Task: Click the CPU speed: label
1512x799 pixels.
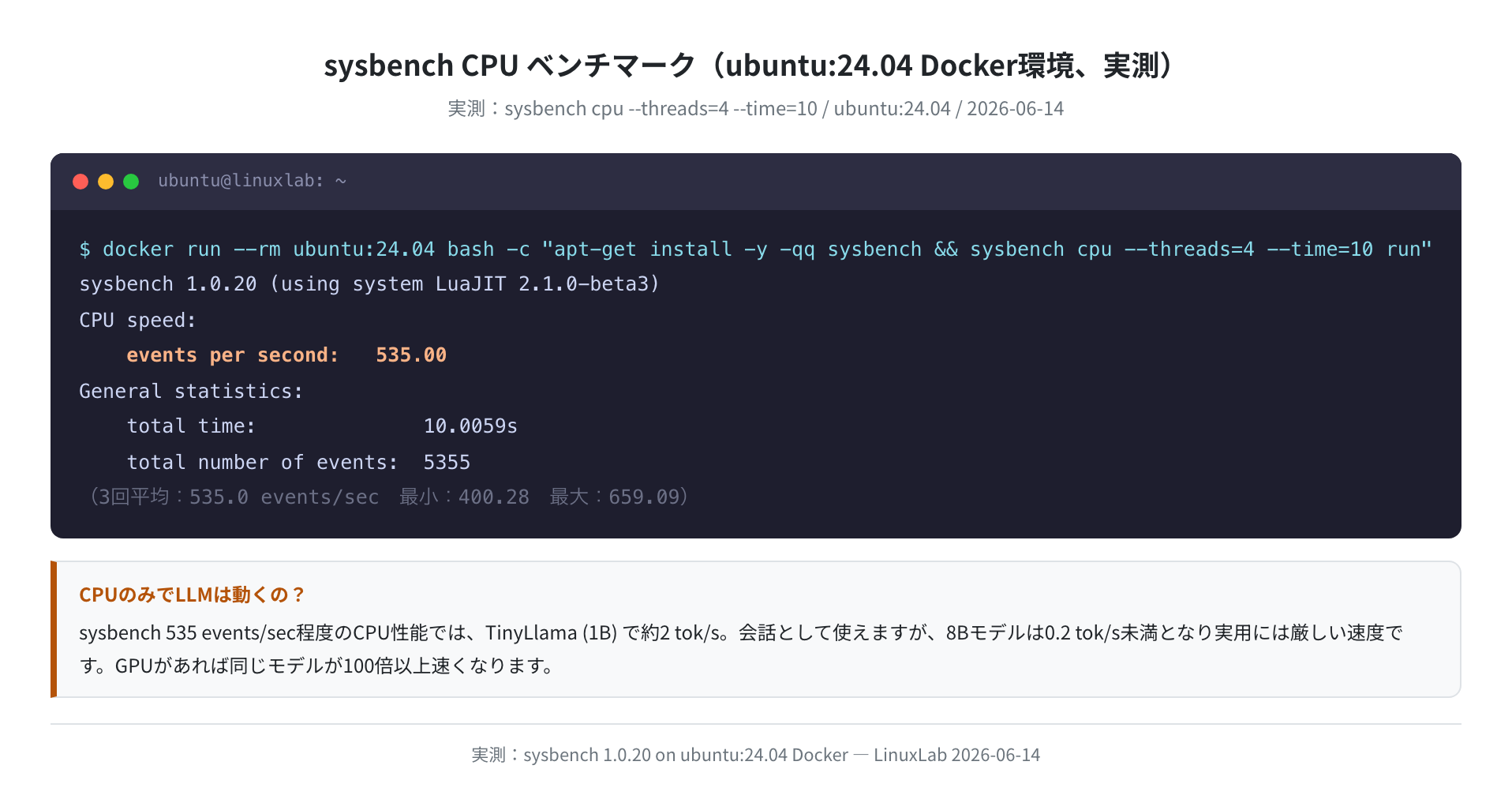Action: [137, 321]
